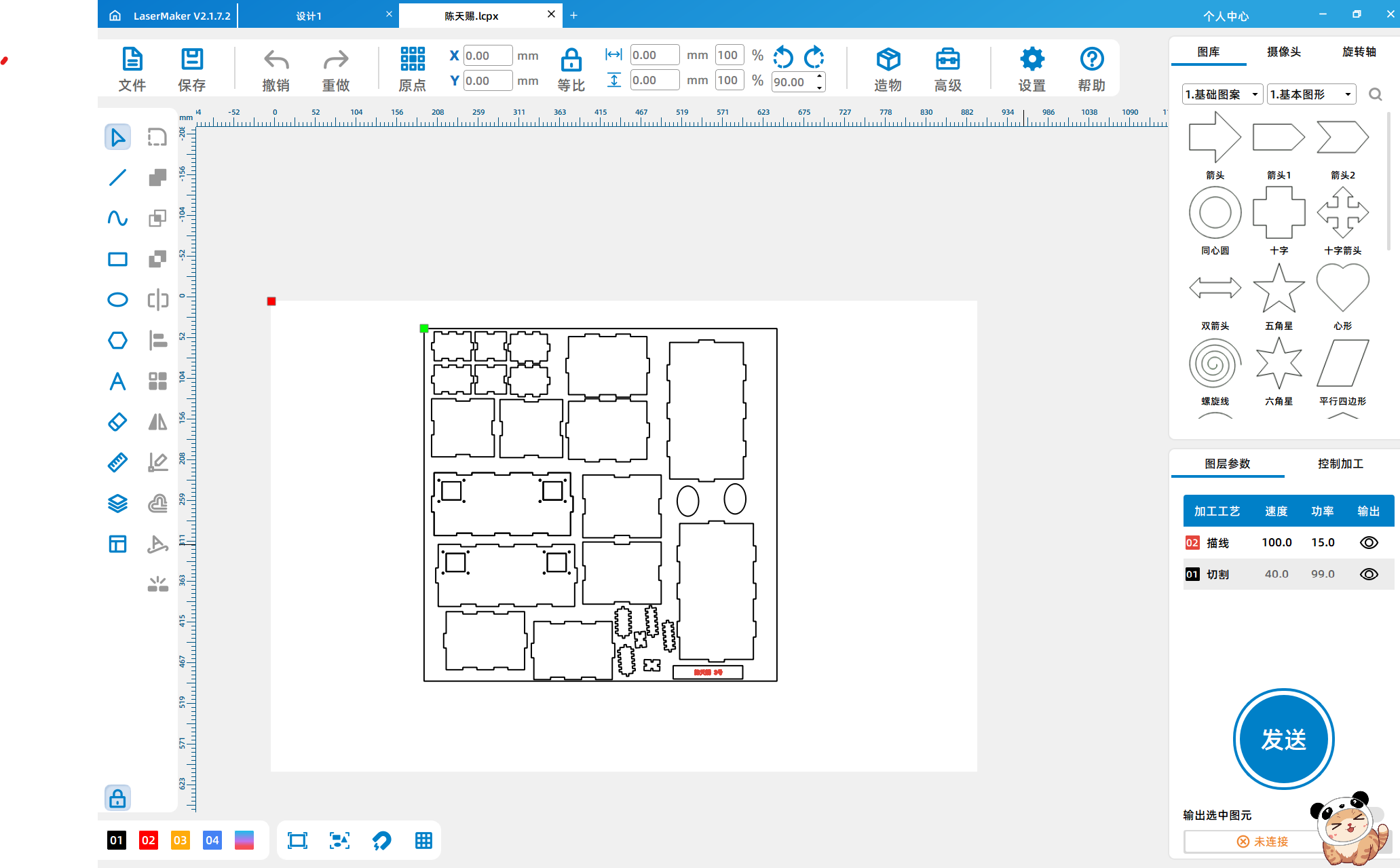Toggle the lock icon at sidebar bottom

click(x=117, y=798)
